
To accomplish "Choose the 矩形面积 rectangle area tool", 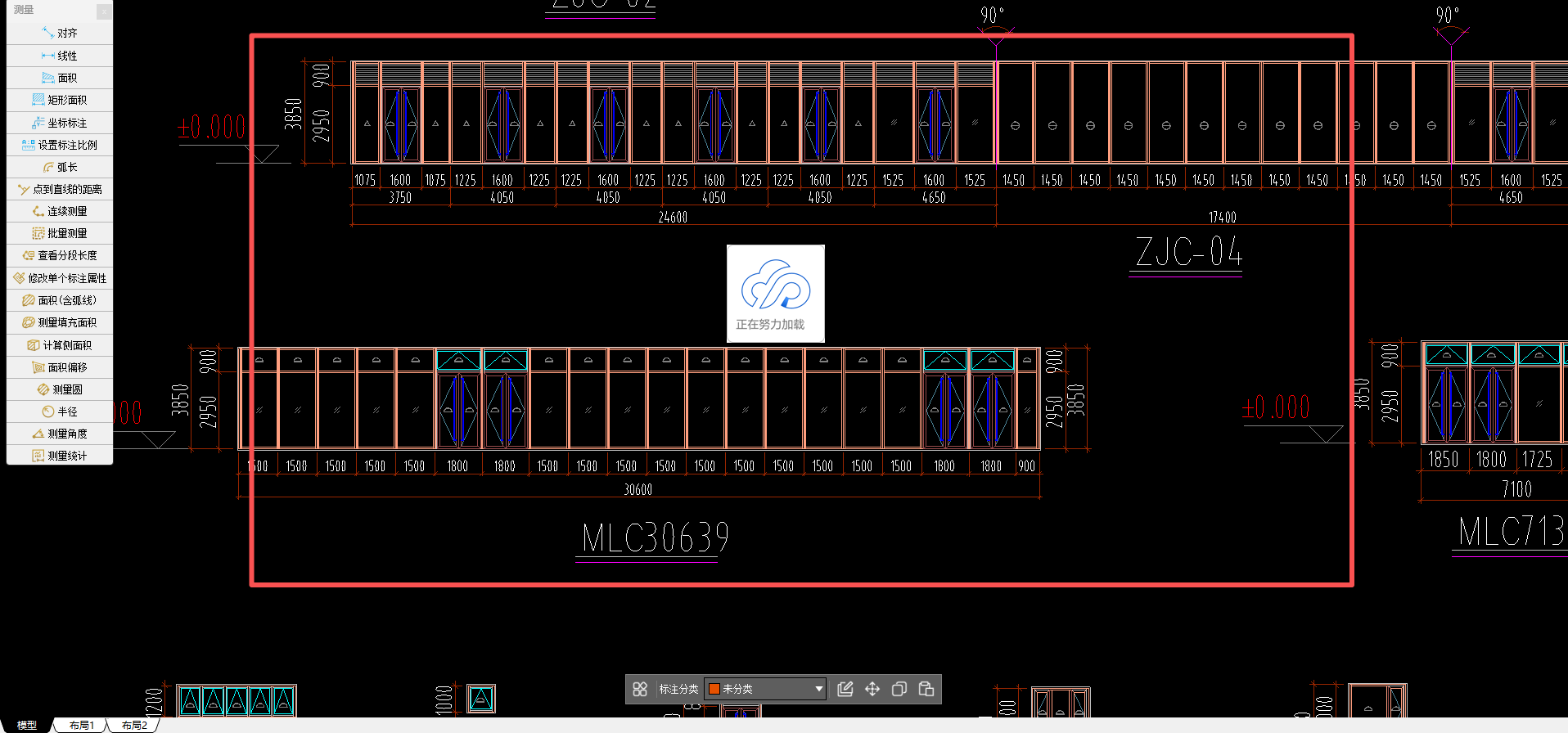I will click(60, 100).
